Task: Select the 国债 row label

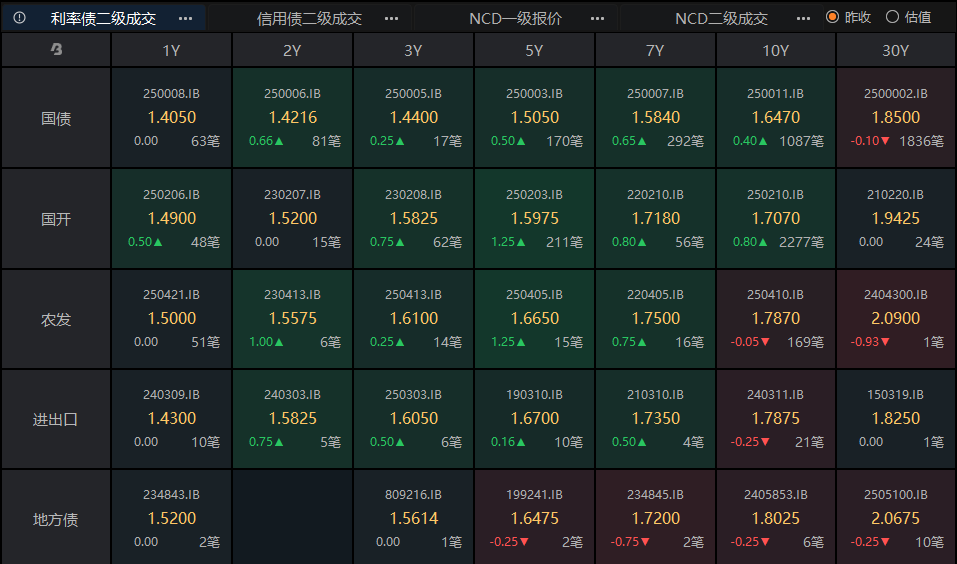Action: (56, 118)
